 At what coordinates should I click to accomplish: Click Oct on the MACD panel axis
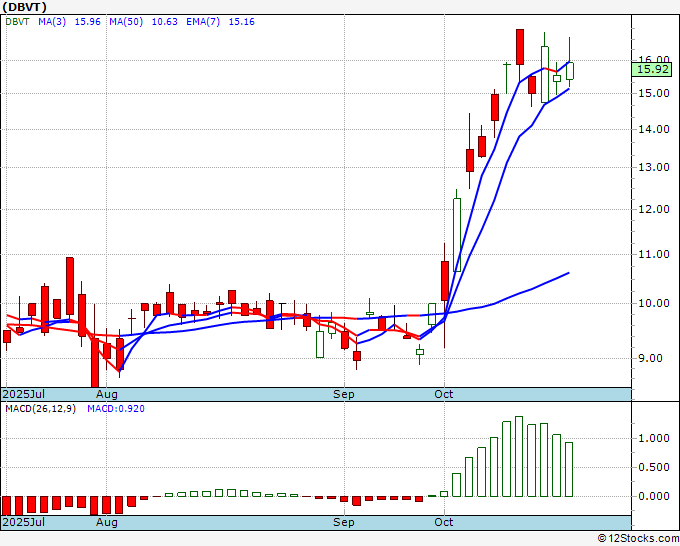point(444,522)
